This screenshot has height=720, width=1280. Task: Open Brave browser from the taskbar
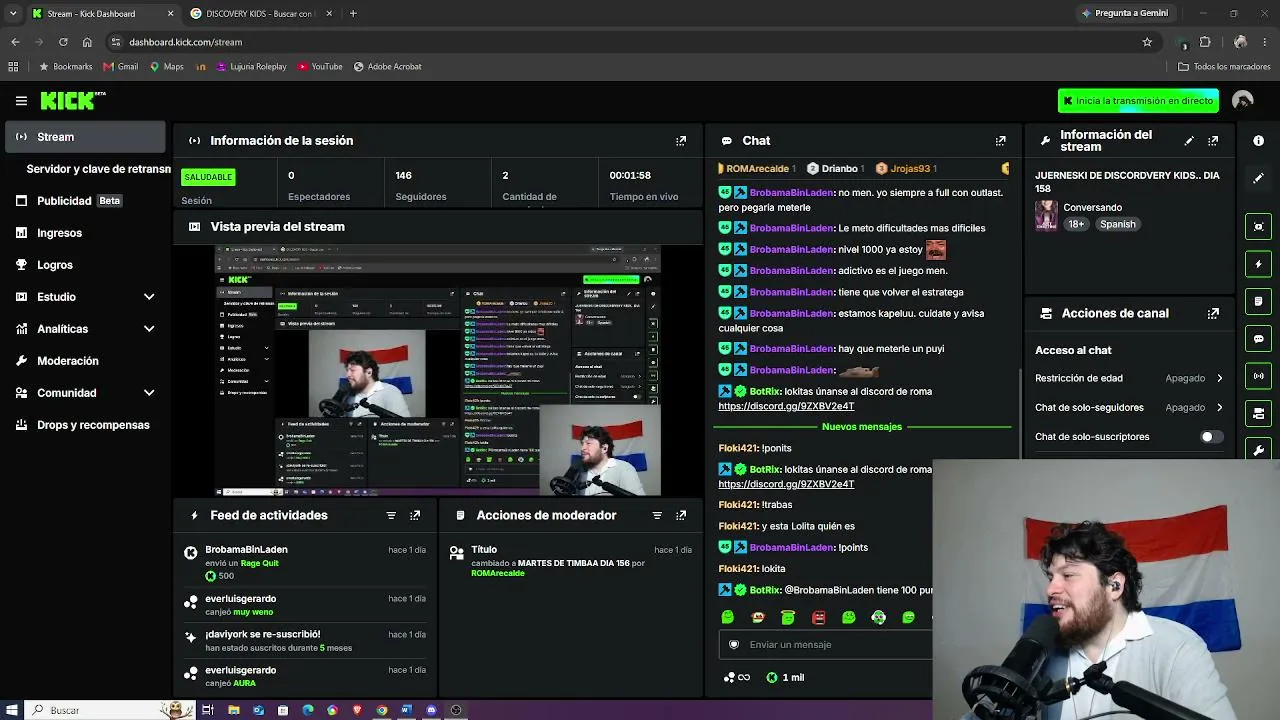(x=357, y=710)
